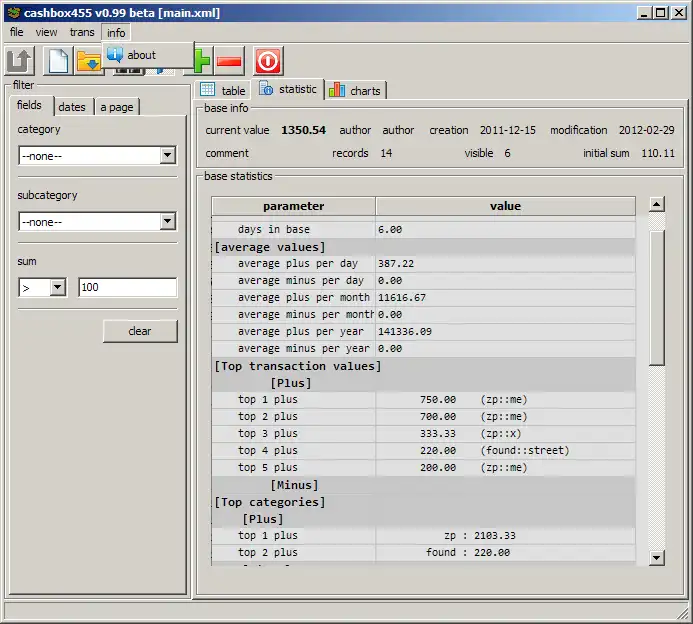The width and height of the screenshot is (693, 624).
Task: Click the red power exit icon
Action: 268,61
